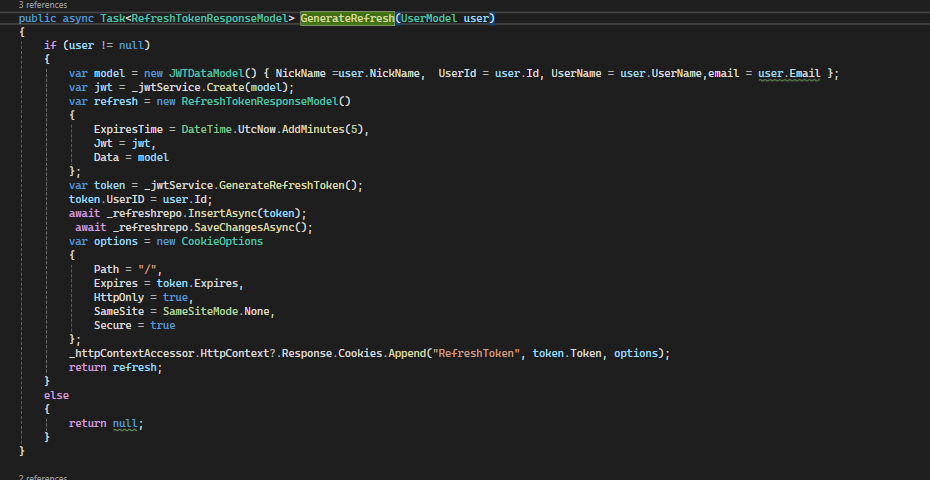Click the "RefreshToken" string literal

coord(476,354)
